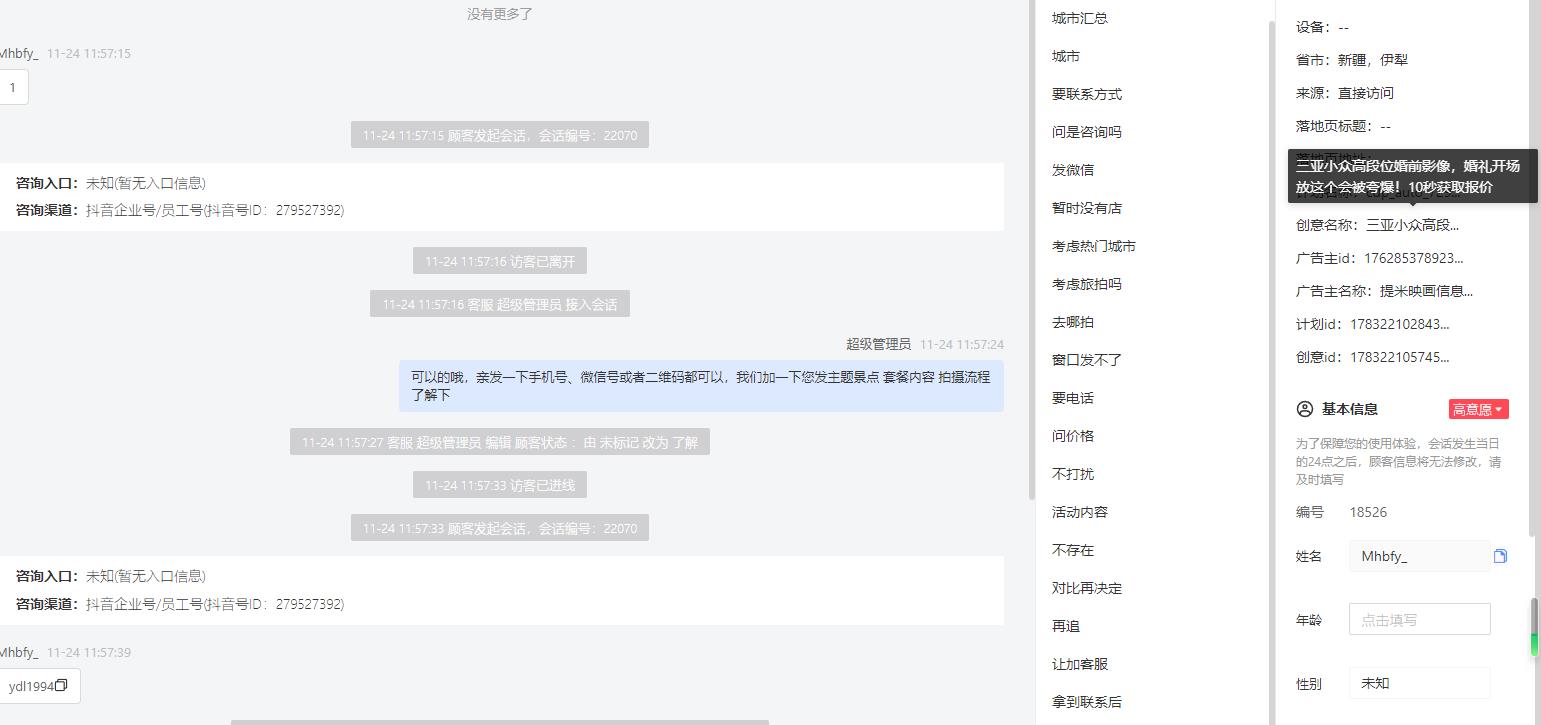
Task: Select the 对比再决定 quick reply
Action: (x=1087, y=588)
